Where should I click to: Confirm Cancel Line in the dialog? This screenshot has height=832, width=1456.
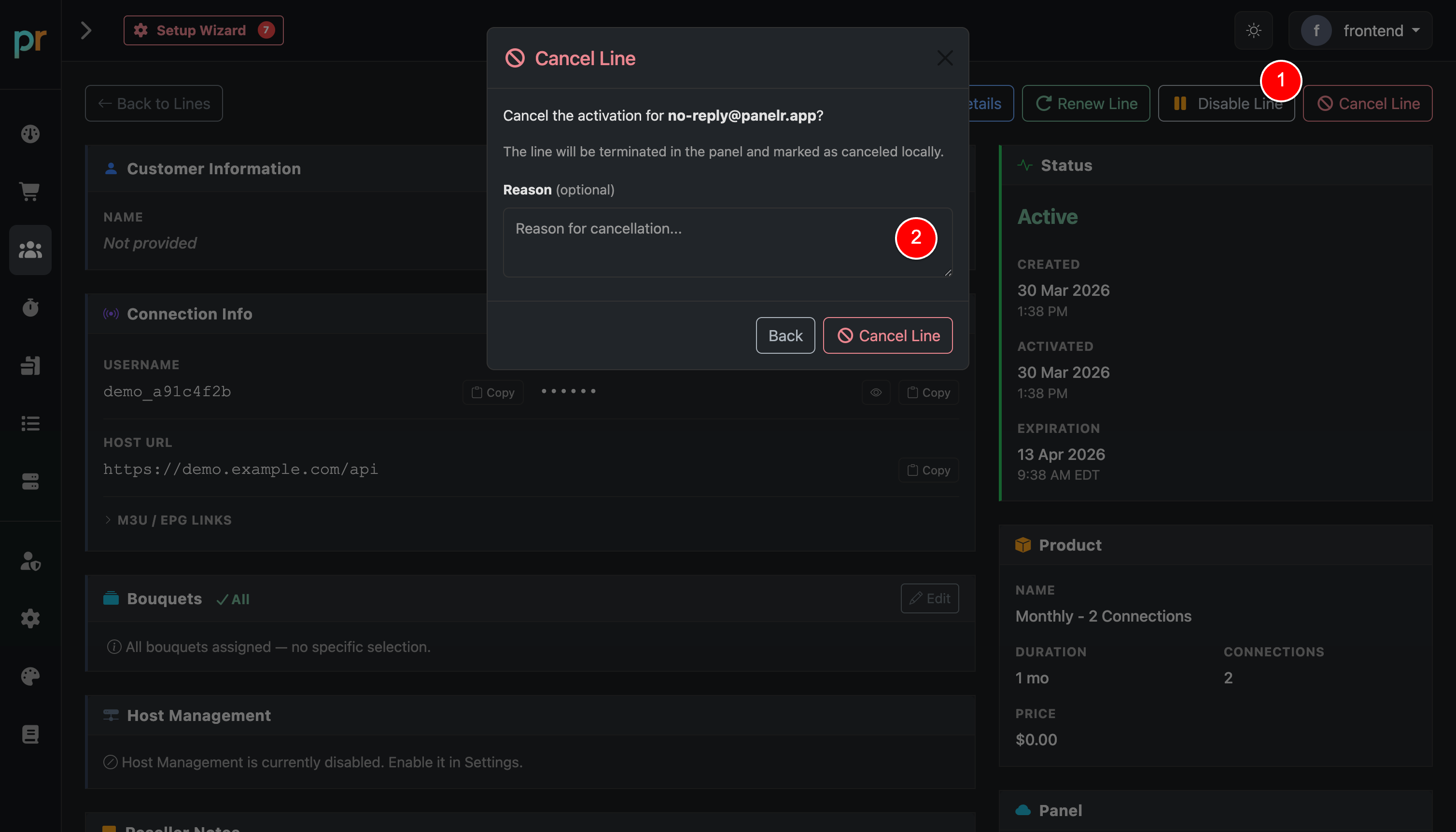pyautogui.click(x=887, y=335)
